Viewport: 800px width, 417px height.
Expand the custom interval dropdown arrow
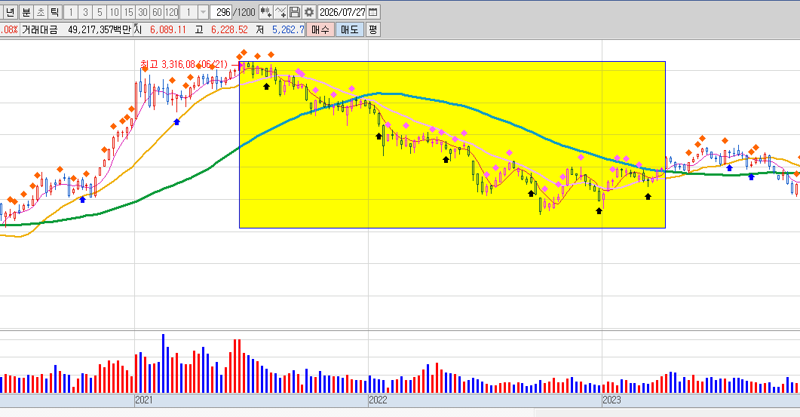pos(203,12)
